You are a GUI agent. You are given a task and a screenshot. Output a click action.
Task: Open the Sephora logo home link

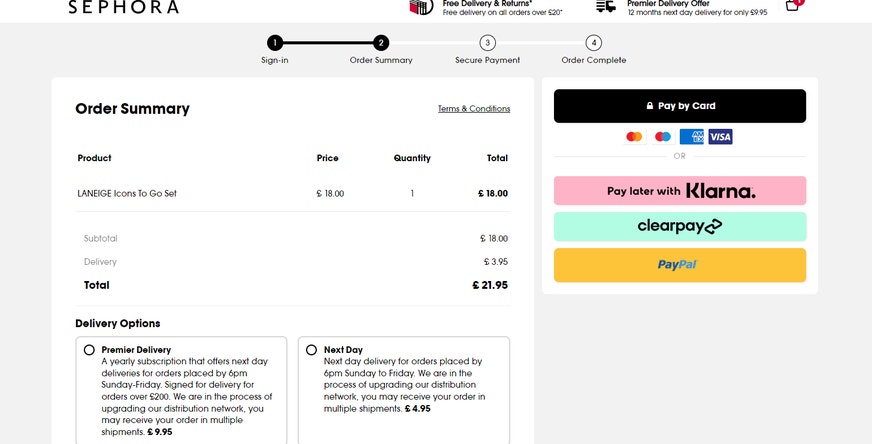tap(123, 7)
